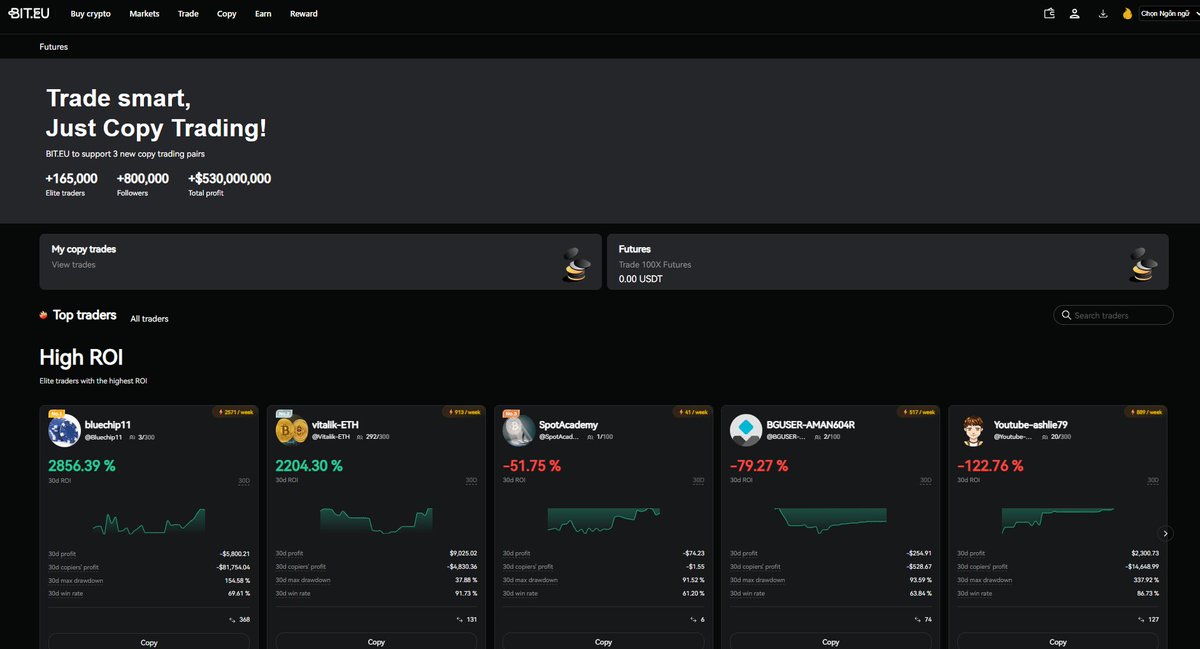Click the gold coins icon in Futures card
This screenshot has width=1200, height=649.
coord(1143,265)
